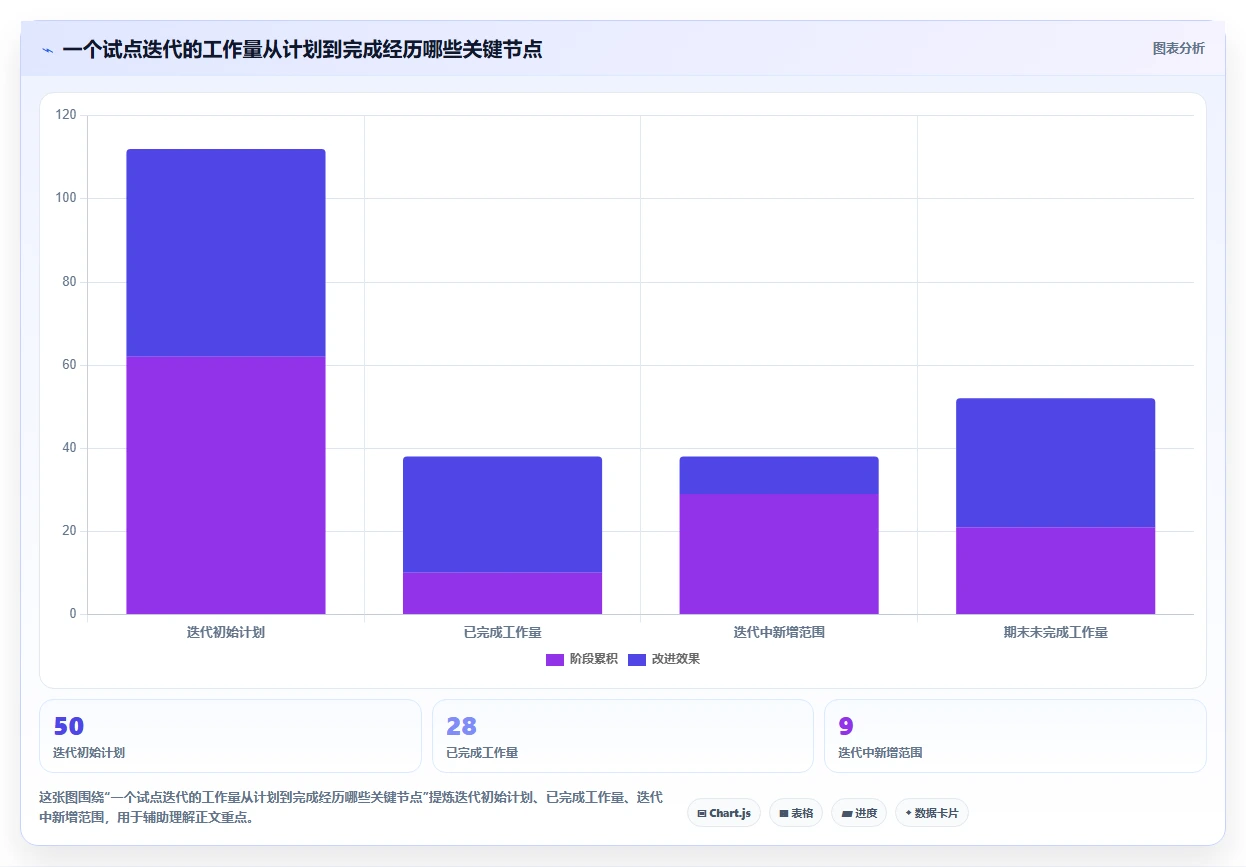Click the Chart.js tag
The height and width of the screenshot is (867, 1246).
point(724,813)
